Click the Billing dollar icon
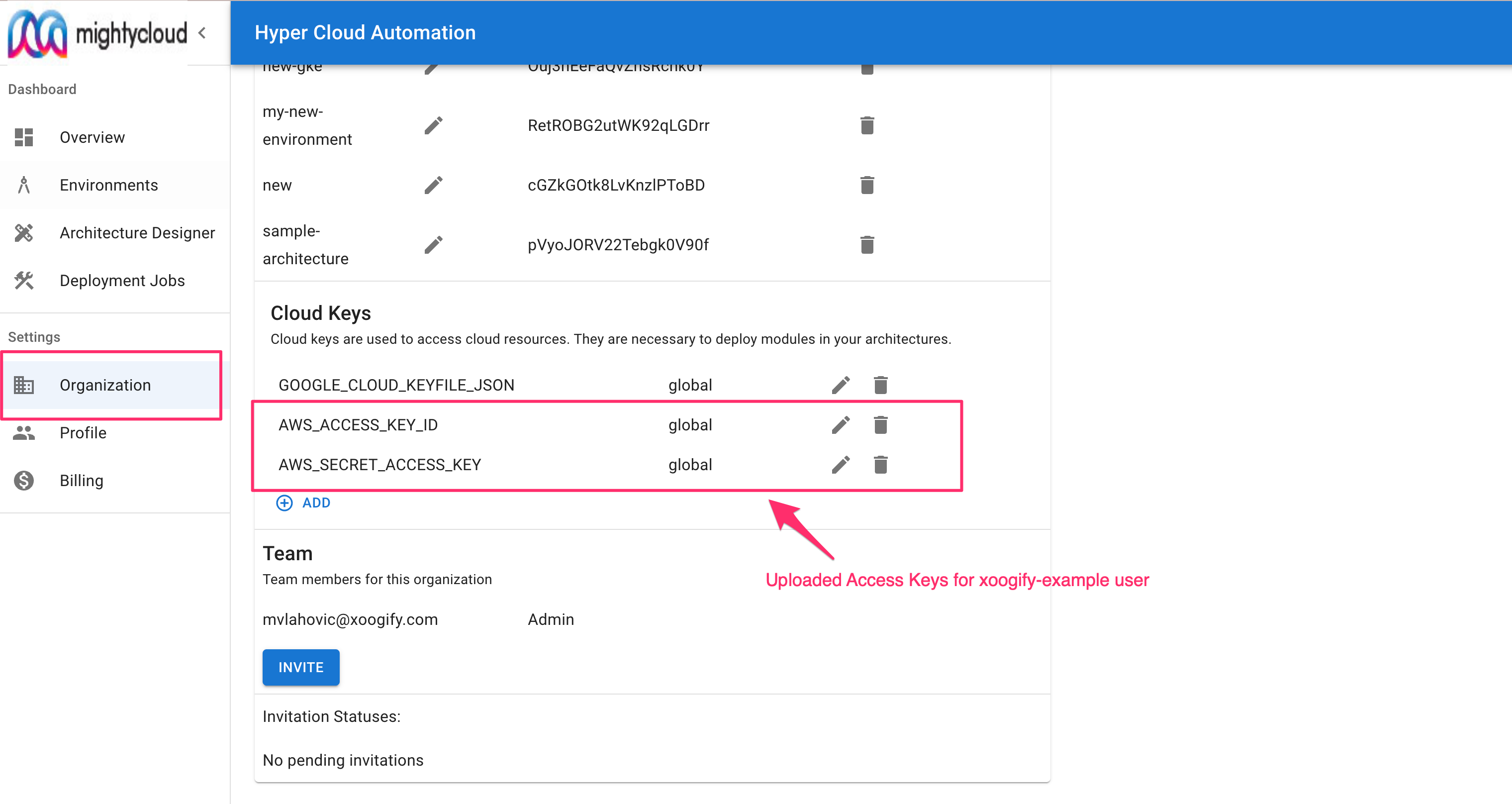Viewport: 1512px width, 804px height. click(x=24, y=480)
